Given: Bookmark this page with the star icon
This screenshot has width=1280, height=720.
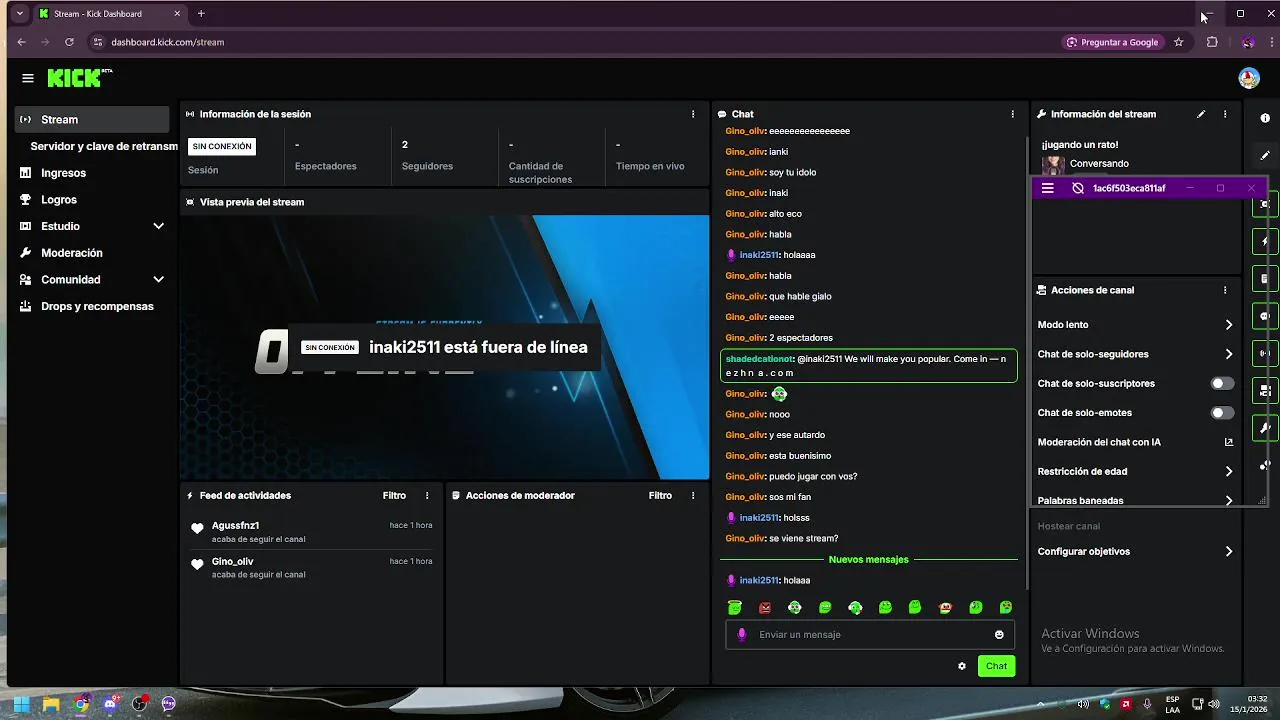Looking at the screenshot, I should tap(1179, 42).
